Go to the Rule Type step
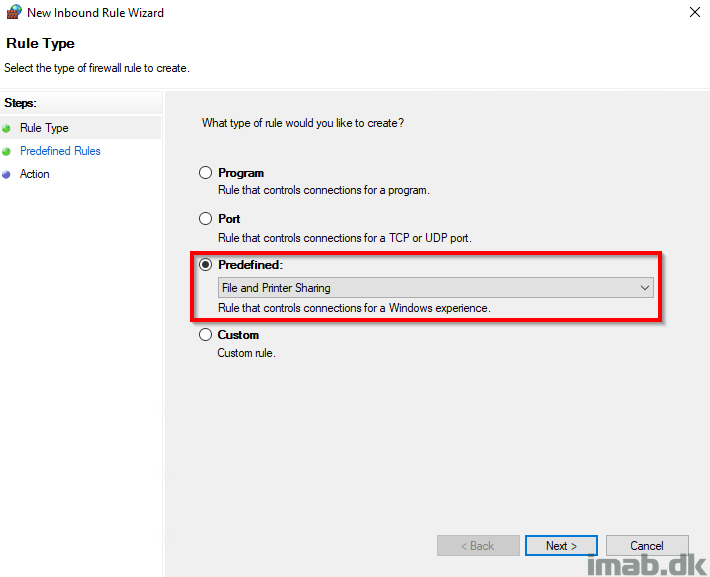The image size is (710, 577). coord(44,128)
